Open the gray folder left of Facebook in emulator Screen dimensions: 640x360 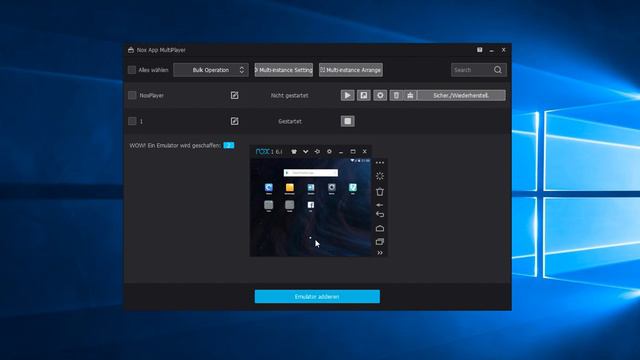[x=289, y=204]
